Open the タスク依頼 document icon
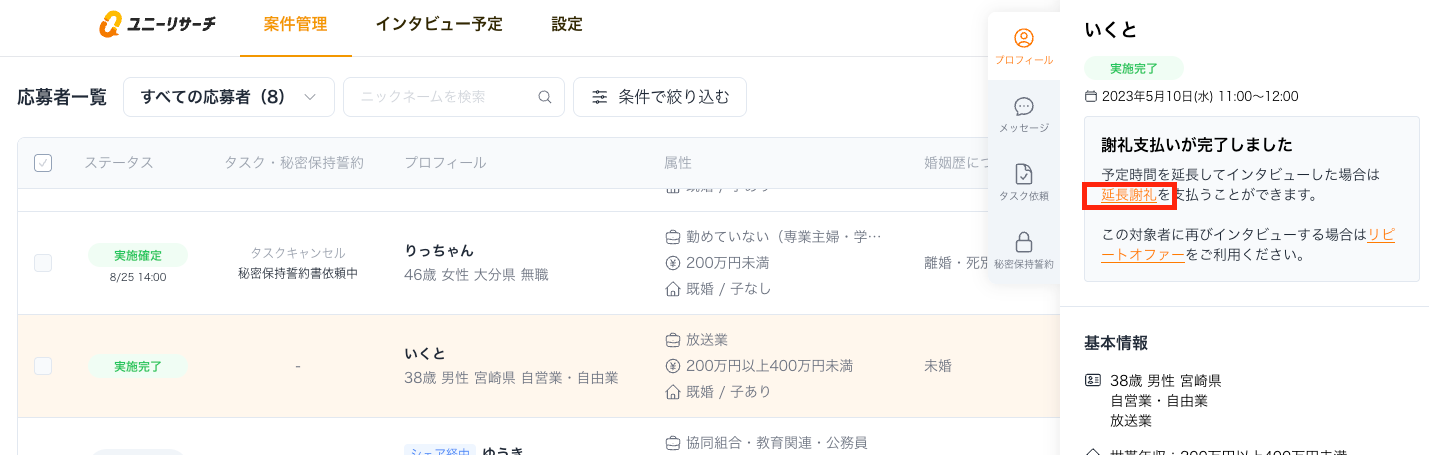Viewport: 1429px width, 455px height. 1023,175
